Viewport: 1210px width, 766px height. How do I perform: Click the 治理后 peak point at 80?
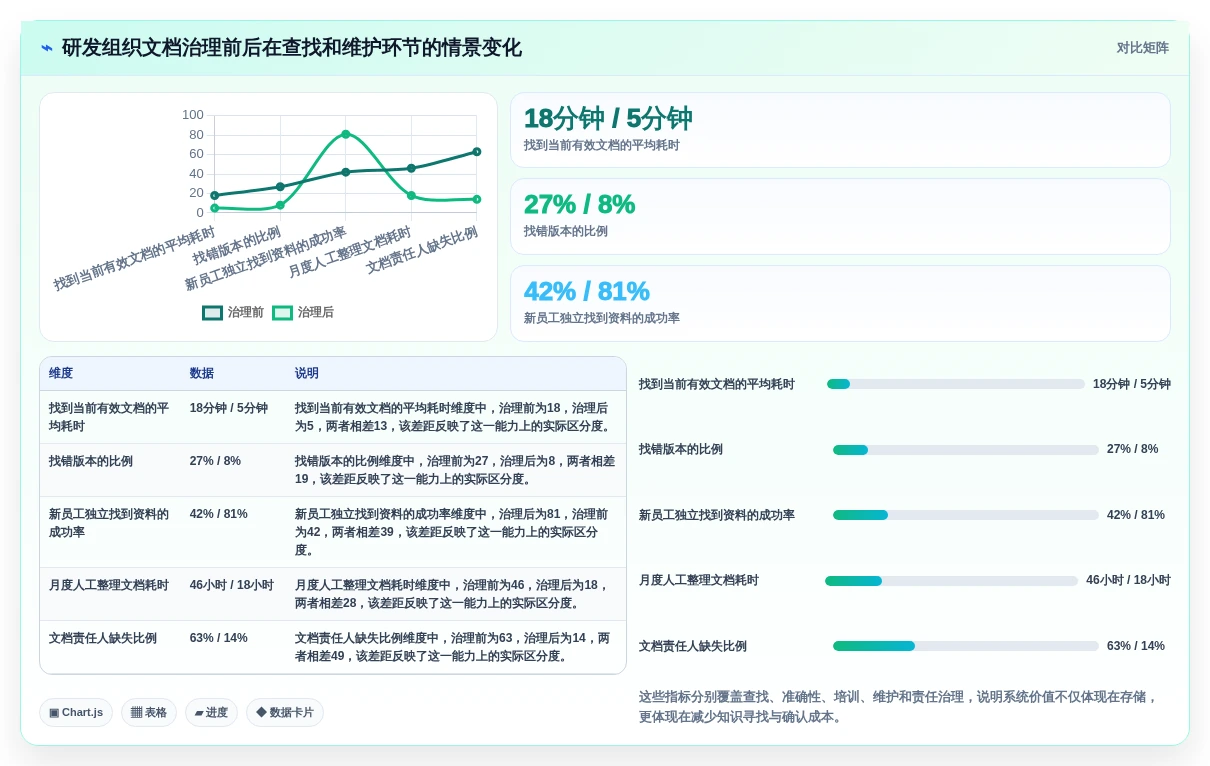pos(346,134)
